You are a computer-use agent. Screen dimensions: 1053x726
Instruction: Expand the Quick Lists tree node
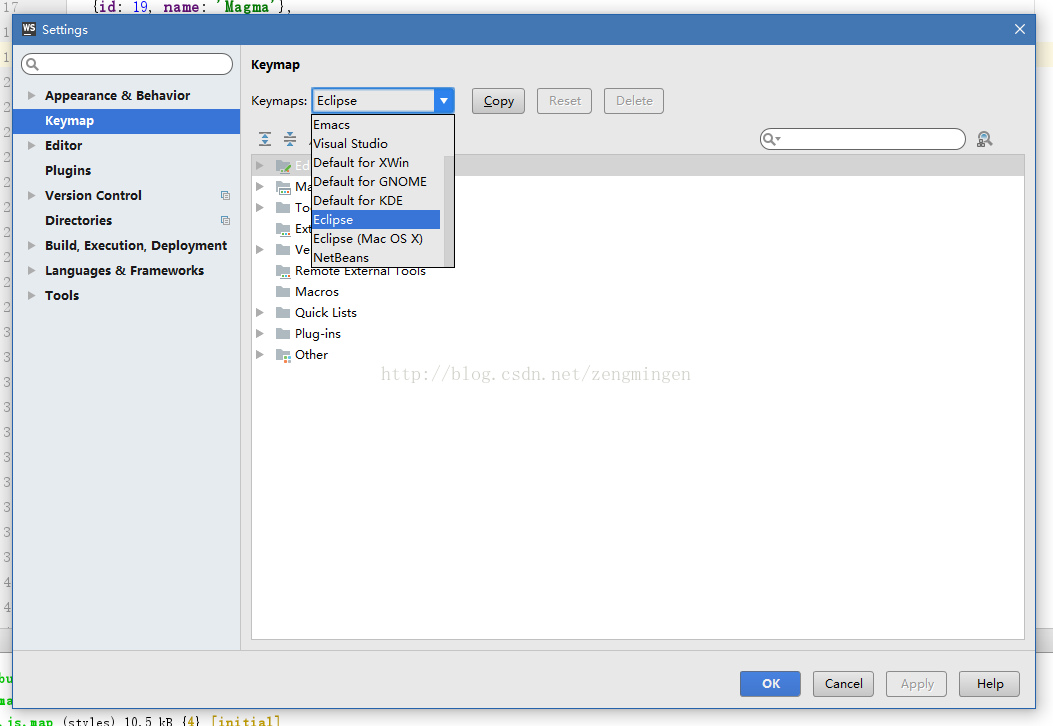coord(260,312)
